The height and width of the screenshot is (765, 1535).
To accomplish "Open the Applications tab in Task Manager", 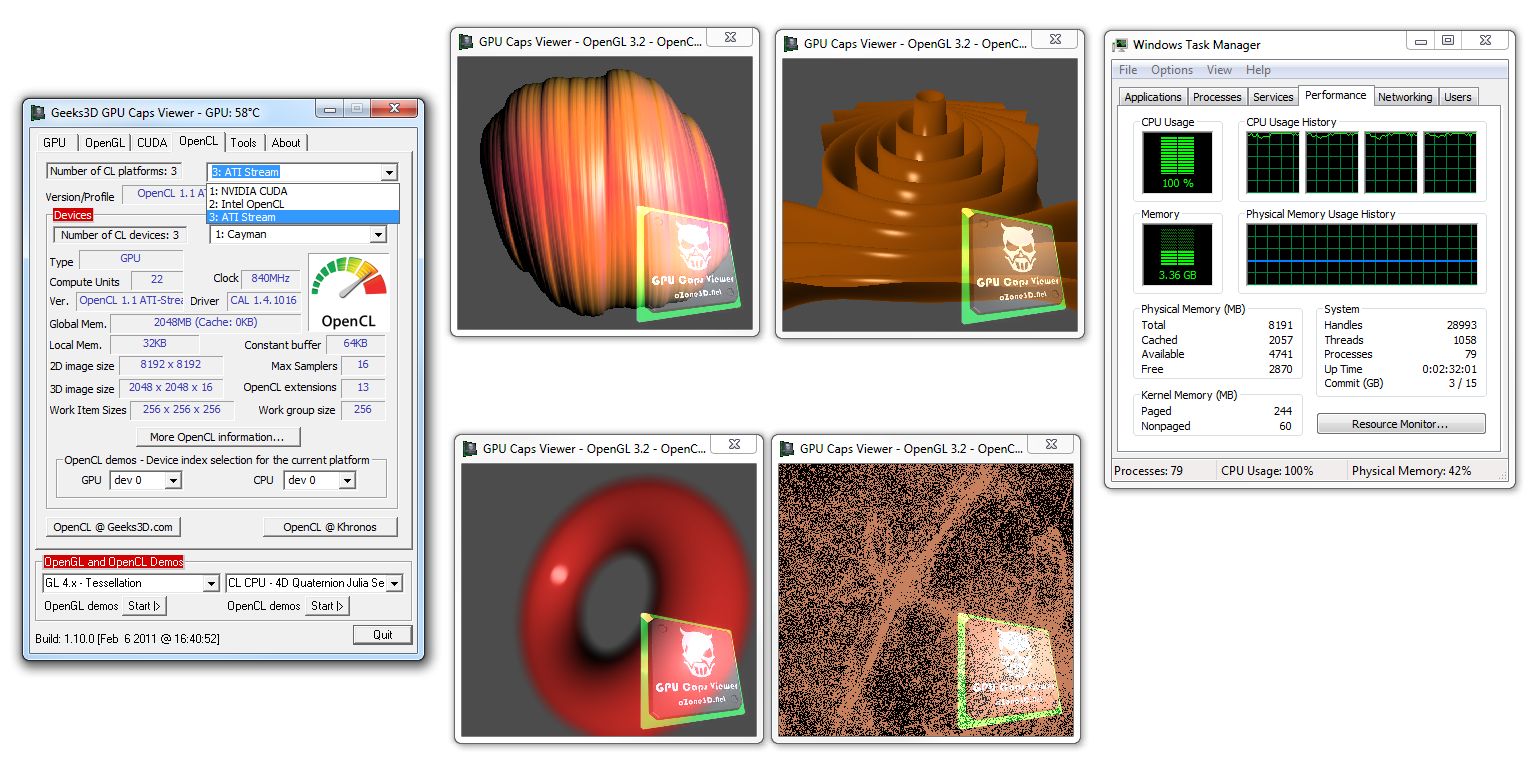I will click(x=1153, y=97).
